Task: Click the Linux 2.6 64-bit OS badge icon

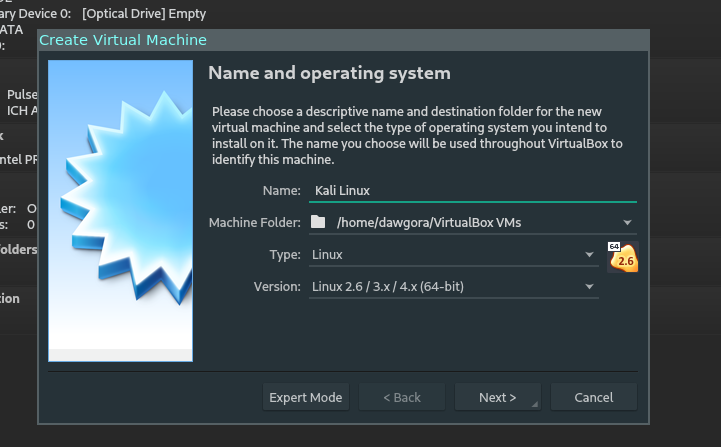Action: (x=622, y=257)
